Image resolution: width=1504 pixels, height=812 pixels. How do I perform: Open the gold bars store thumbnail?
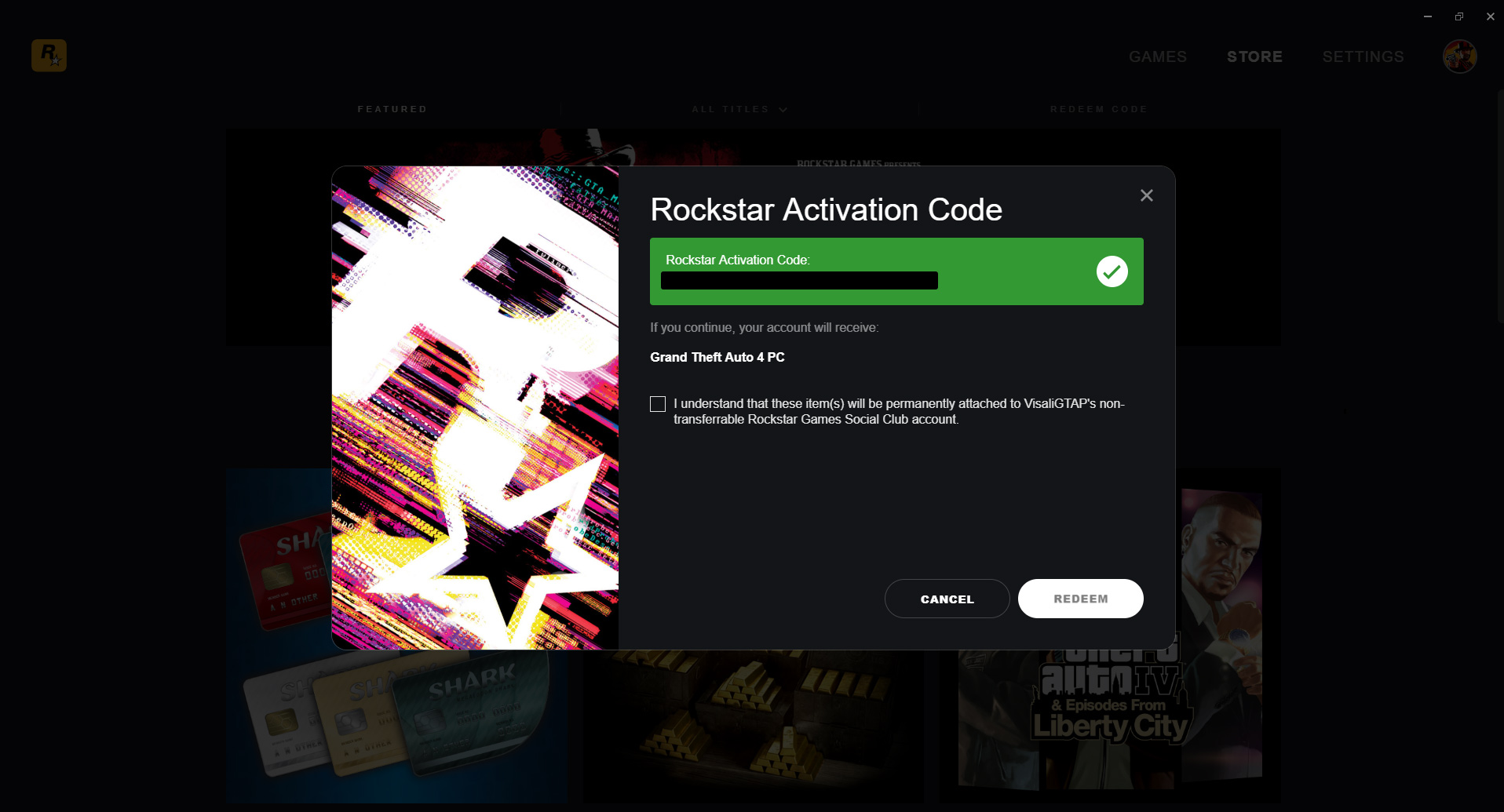tap(754, 726)
